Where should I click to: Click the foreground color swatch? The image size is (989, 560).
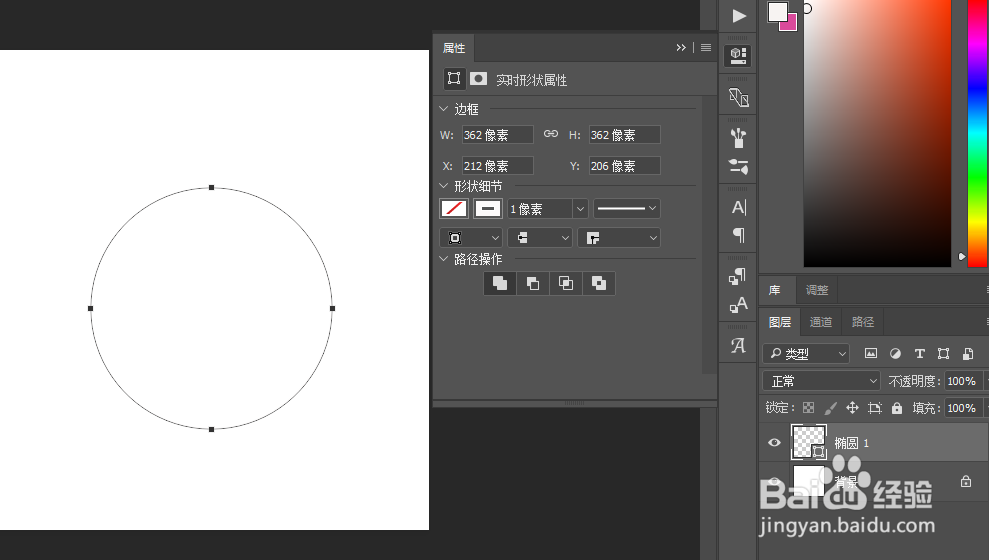[x=777, y=11]
